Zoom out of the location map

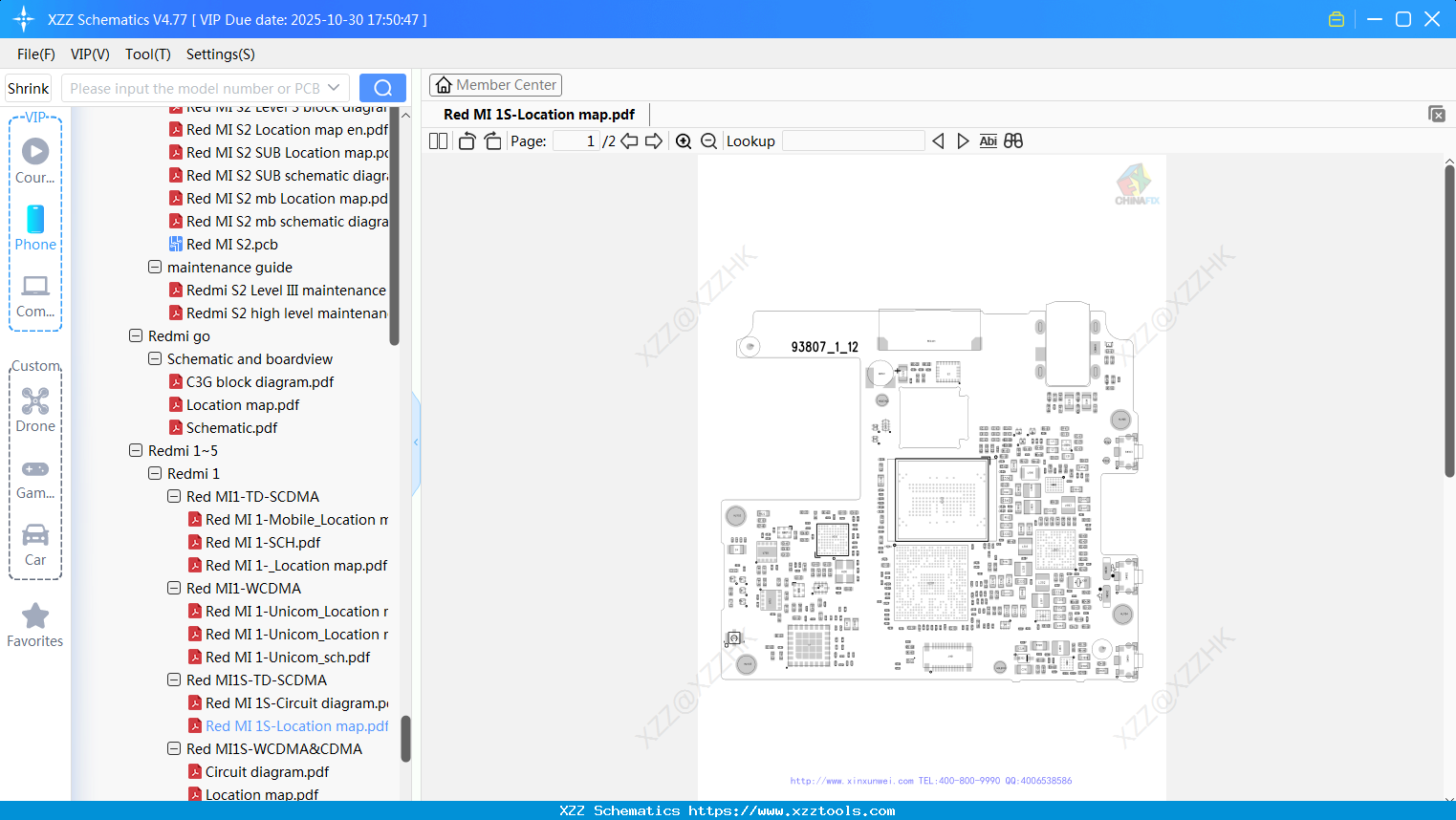coord(708,140)
